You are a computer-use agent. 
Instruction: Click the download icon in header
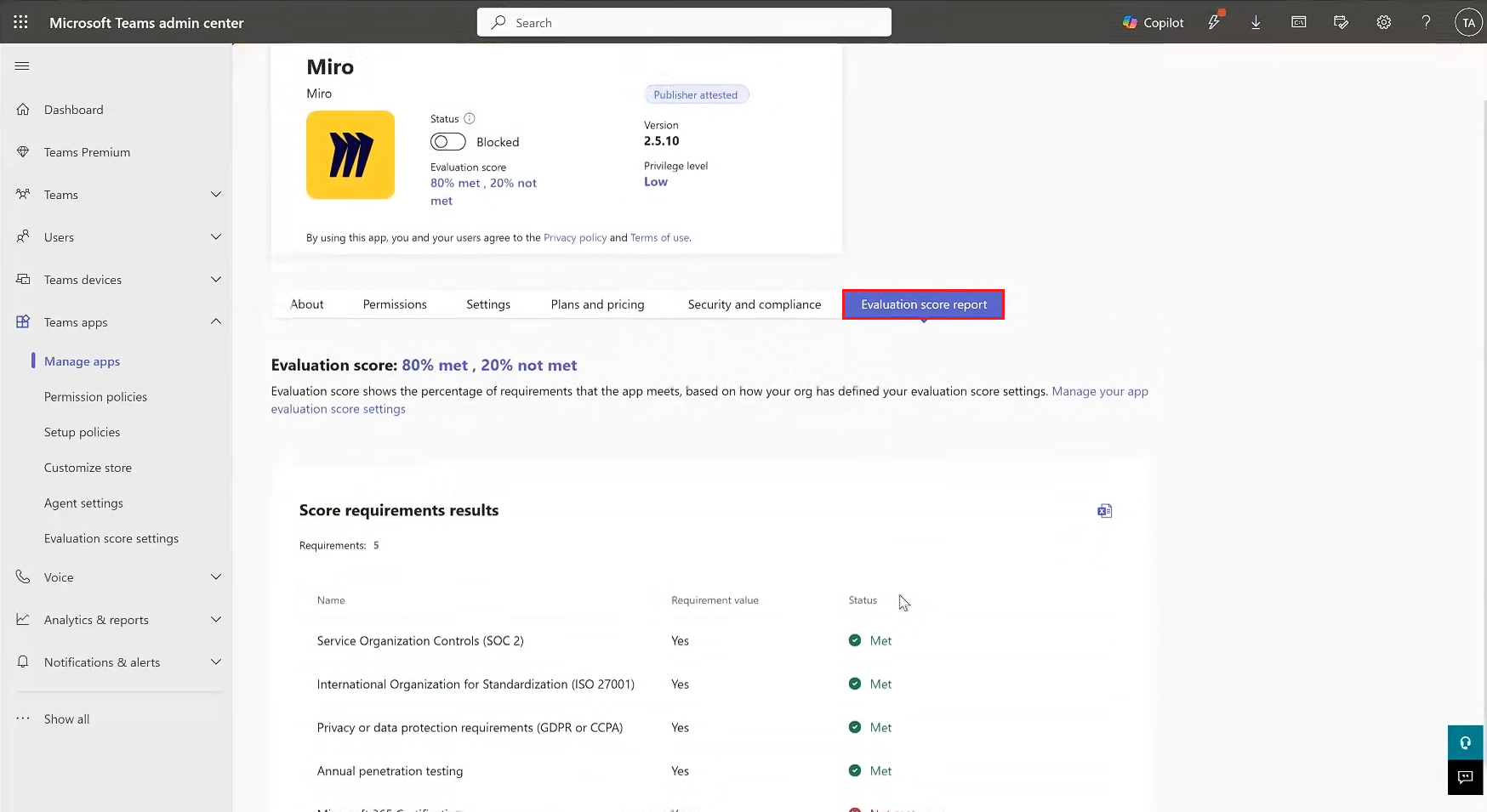pyautogui.click(x=1256, y=23)
